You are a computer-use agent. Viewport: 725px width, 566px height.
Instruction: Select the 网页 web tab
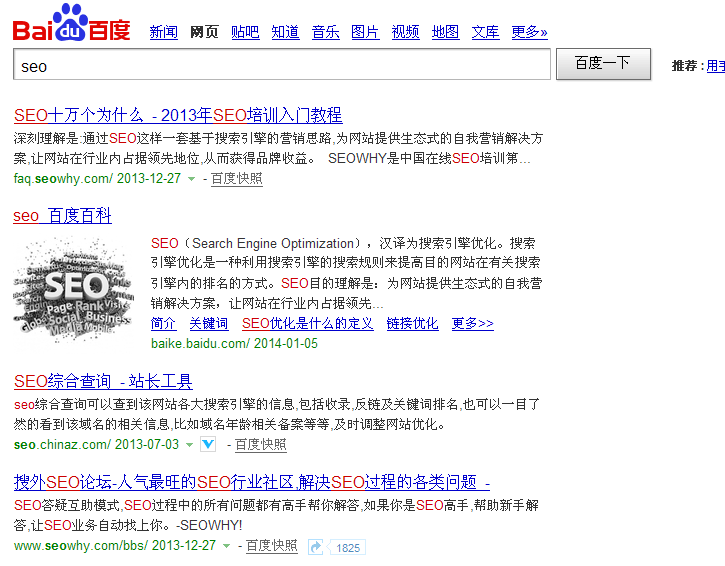tap(204, 32)
